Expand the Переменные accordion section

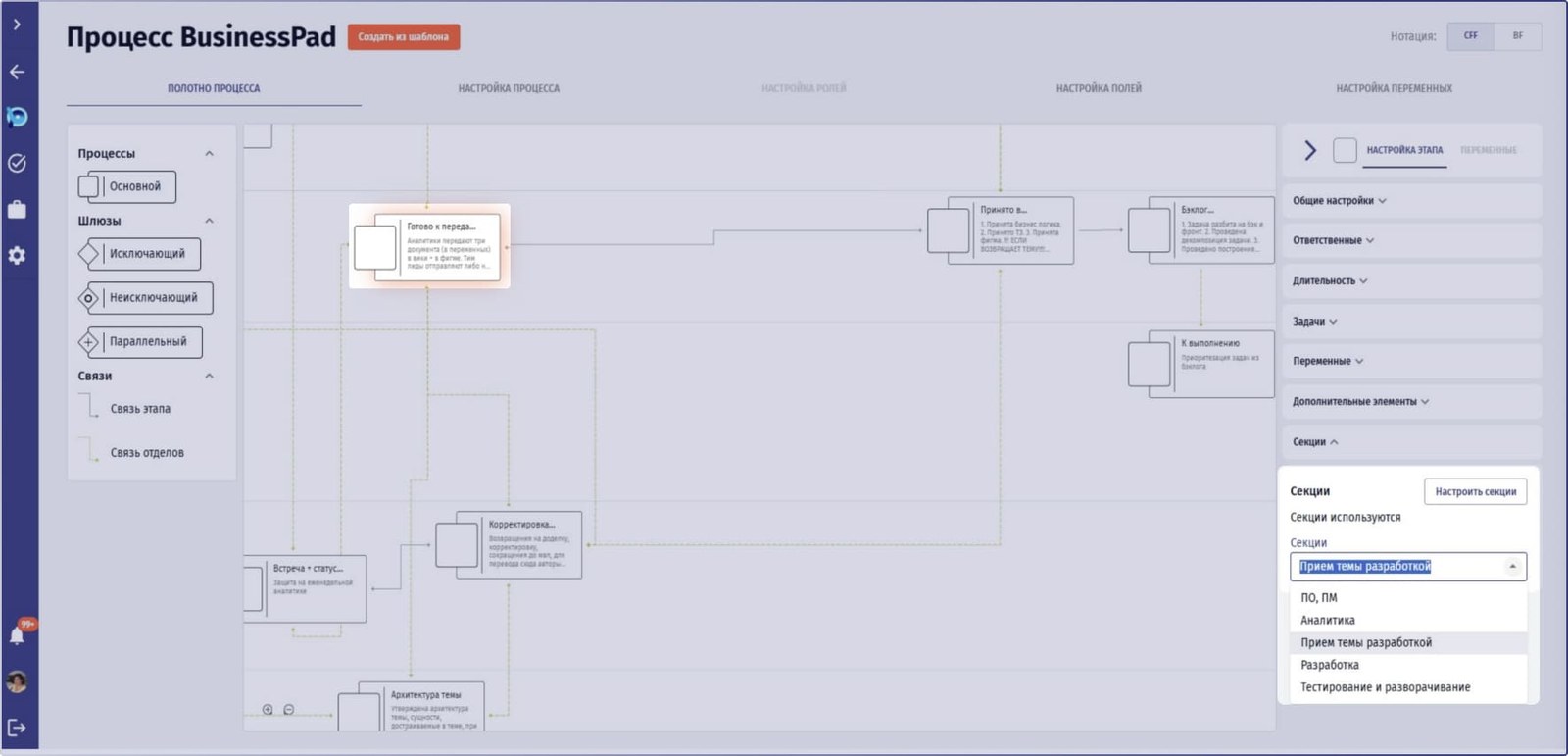[1412, 361]
